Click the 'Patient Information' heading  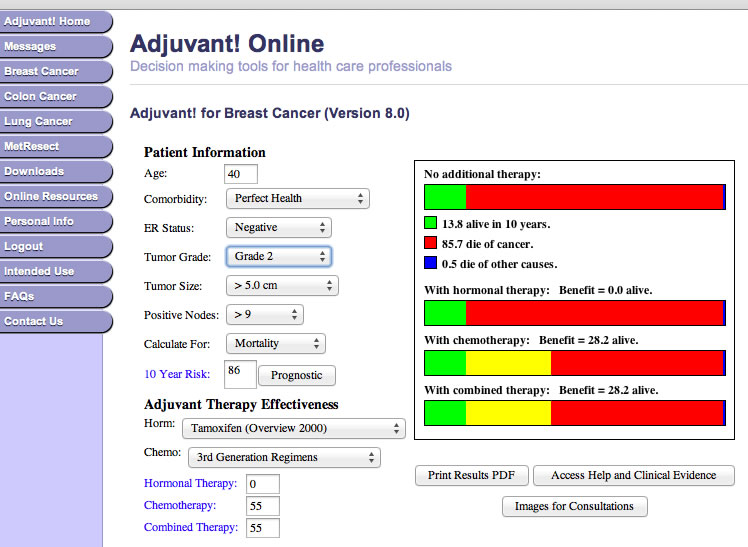pyautogui.click(x=205, y=153)
